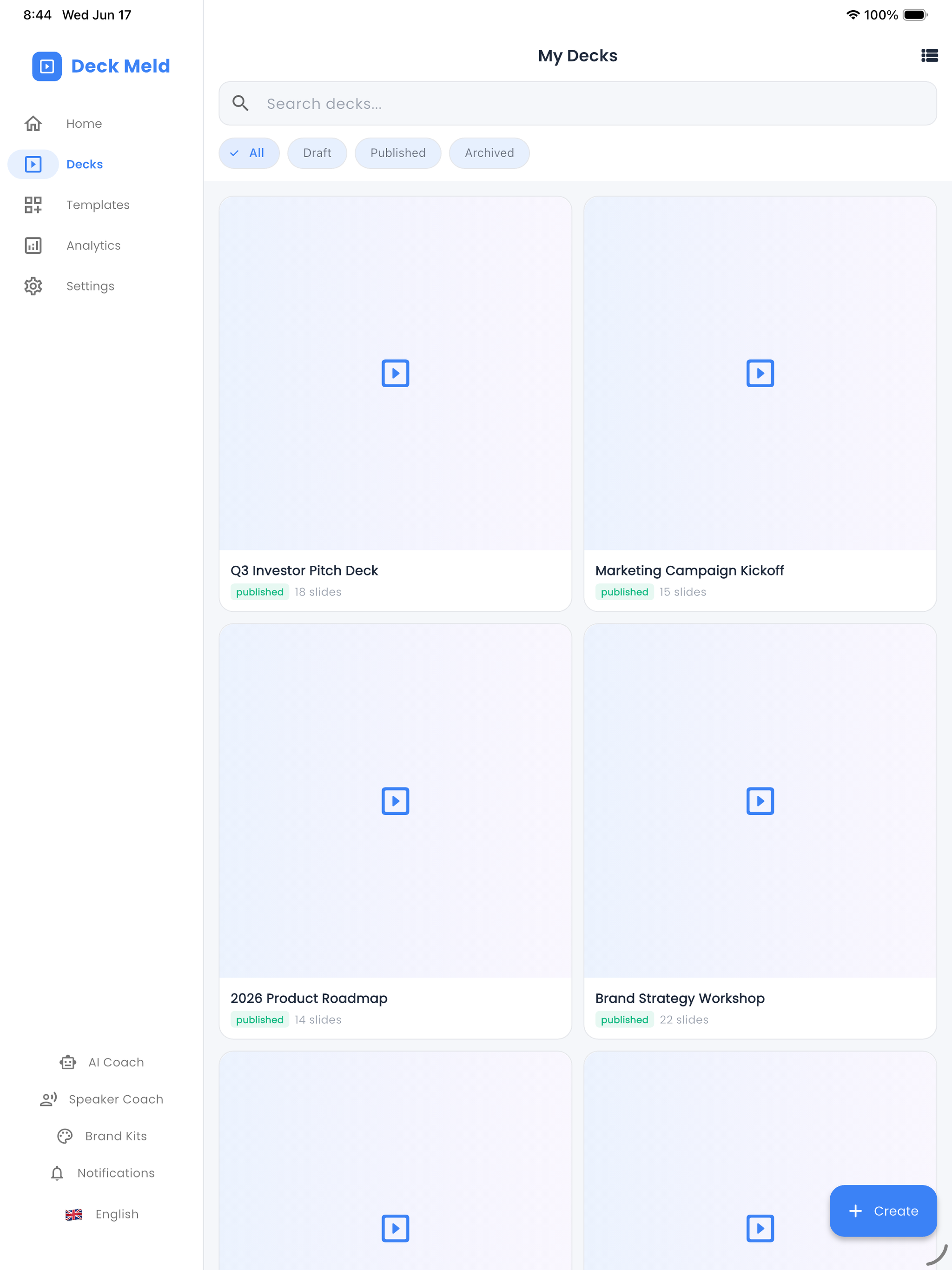Screen dimensions: 952x1270
Task: Click the Brand Strategy Workshop title
Action: pos(680,999)
